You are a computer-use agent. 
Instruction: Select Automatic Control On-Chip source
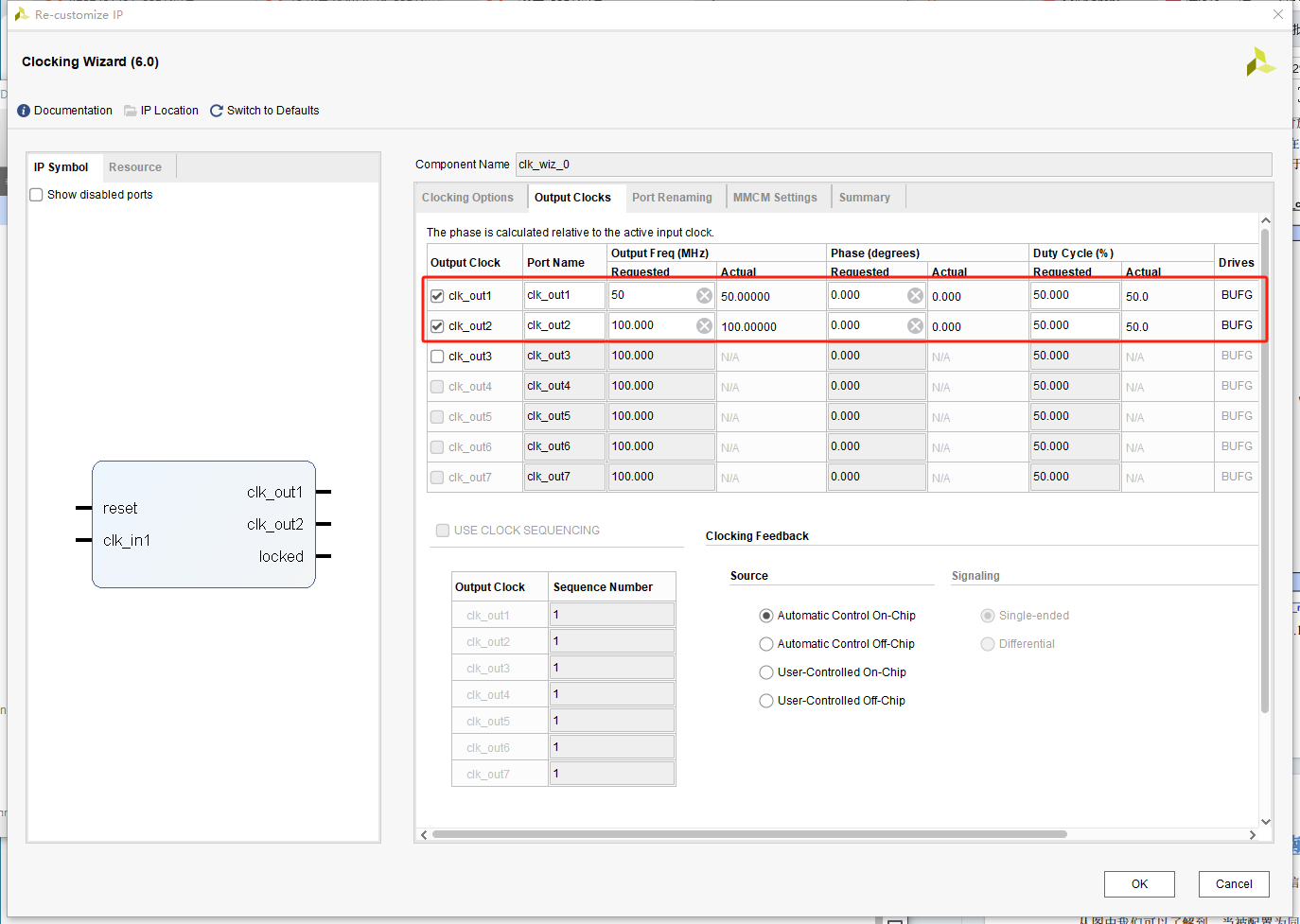766,616
